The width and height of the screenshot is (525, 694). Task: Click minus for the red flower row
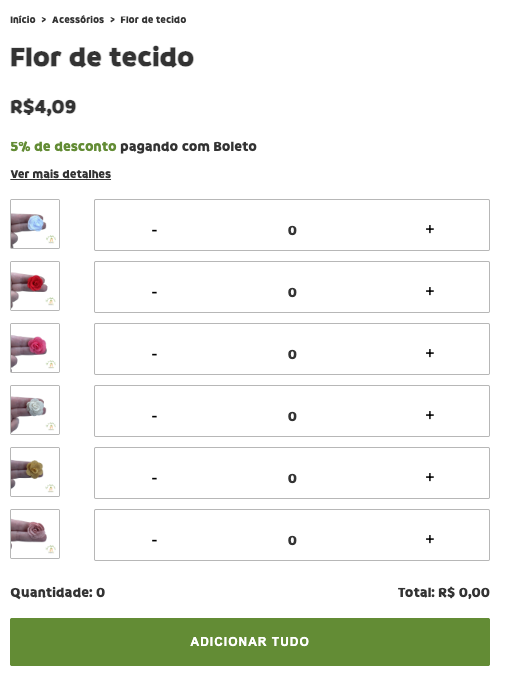154,292
